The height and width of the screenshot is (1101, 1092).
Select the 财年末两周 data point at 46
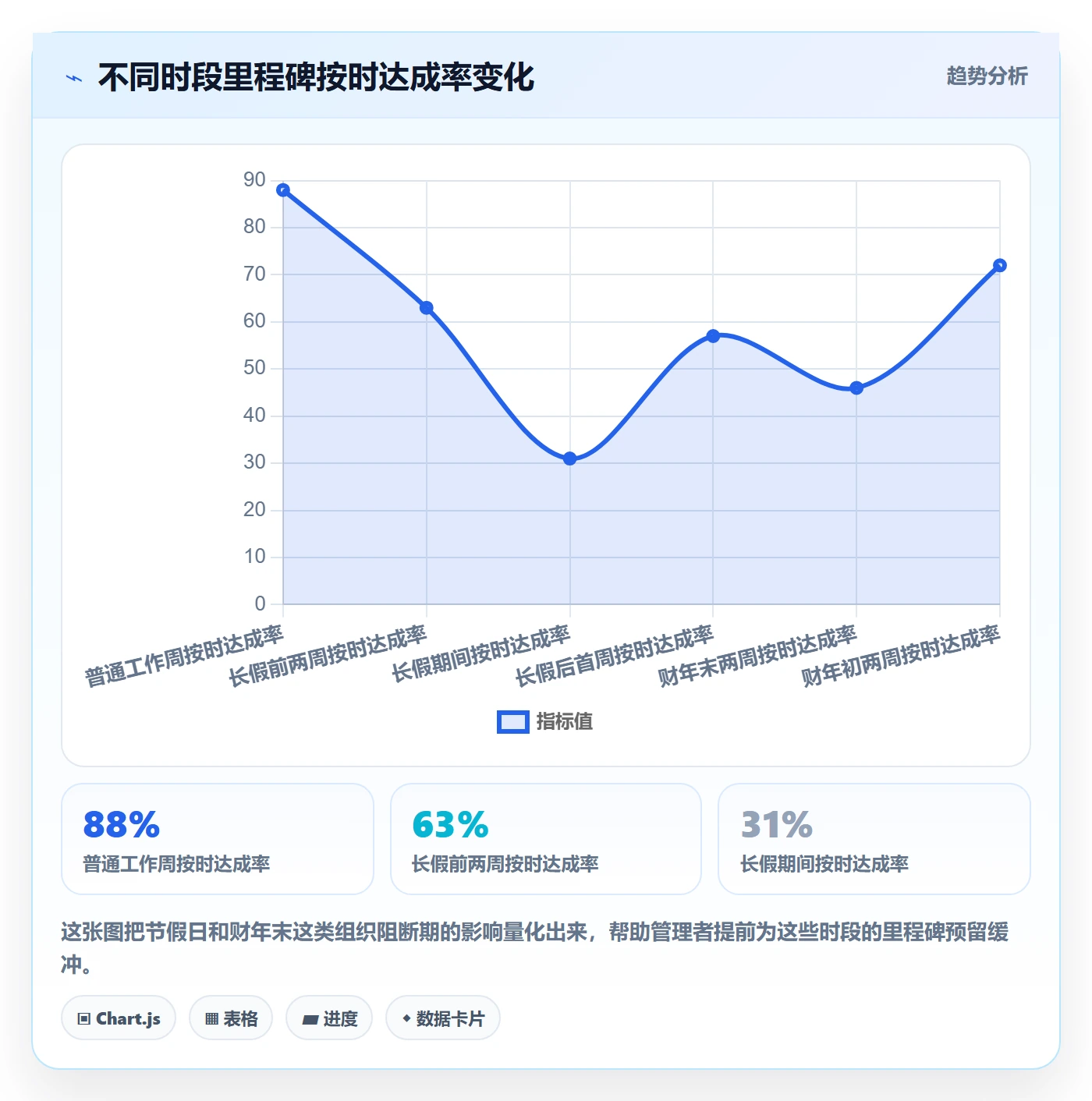856,388
